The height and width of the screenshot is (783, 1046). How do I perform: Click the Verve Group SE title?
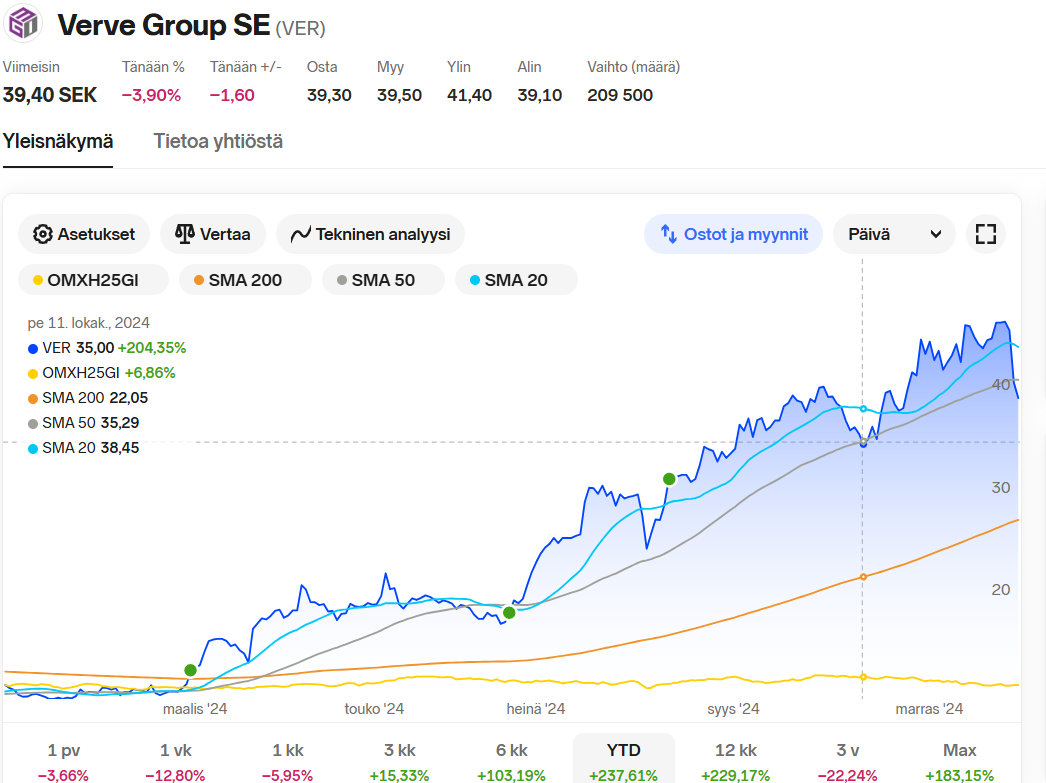[x=163, y=25]
